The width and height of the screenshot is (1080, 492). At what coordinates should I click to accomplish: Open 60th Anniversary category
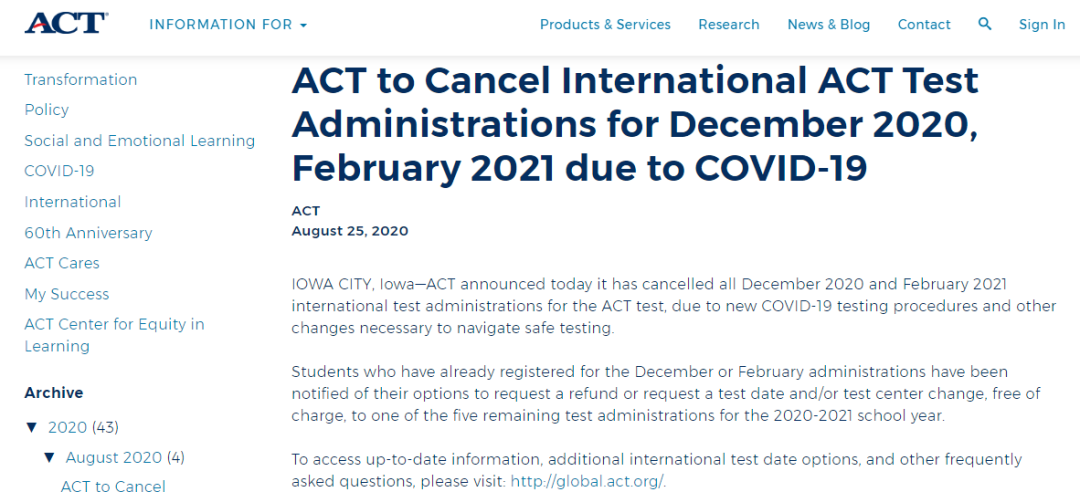88,233
